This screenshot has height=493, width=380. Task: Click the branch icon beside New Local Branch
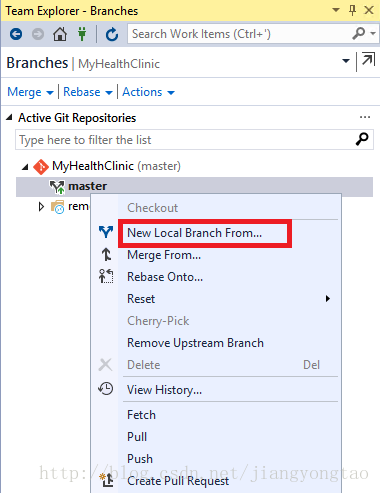click(x=106, y=232)
